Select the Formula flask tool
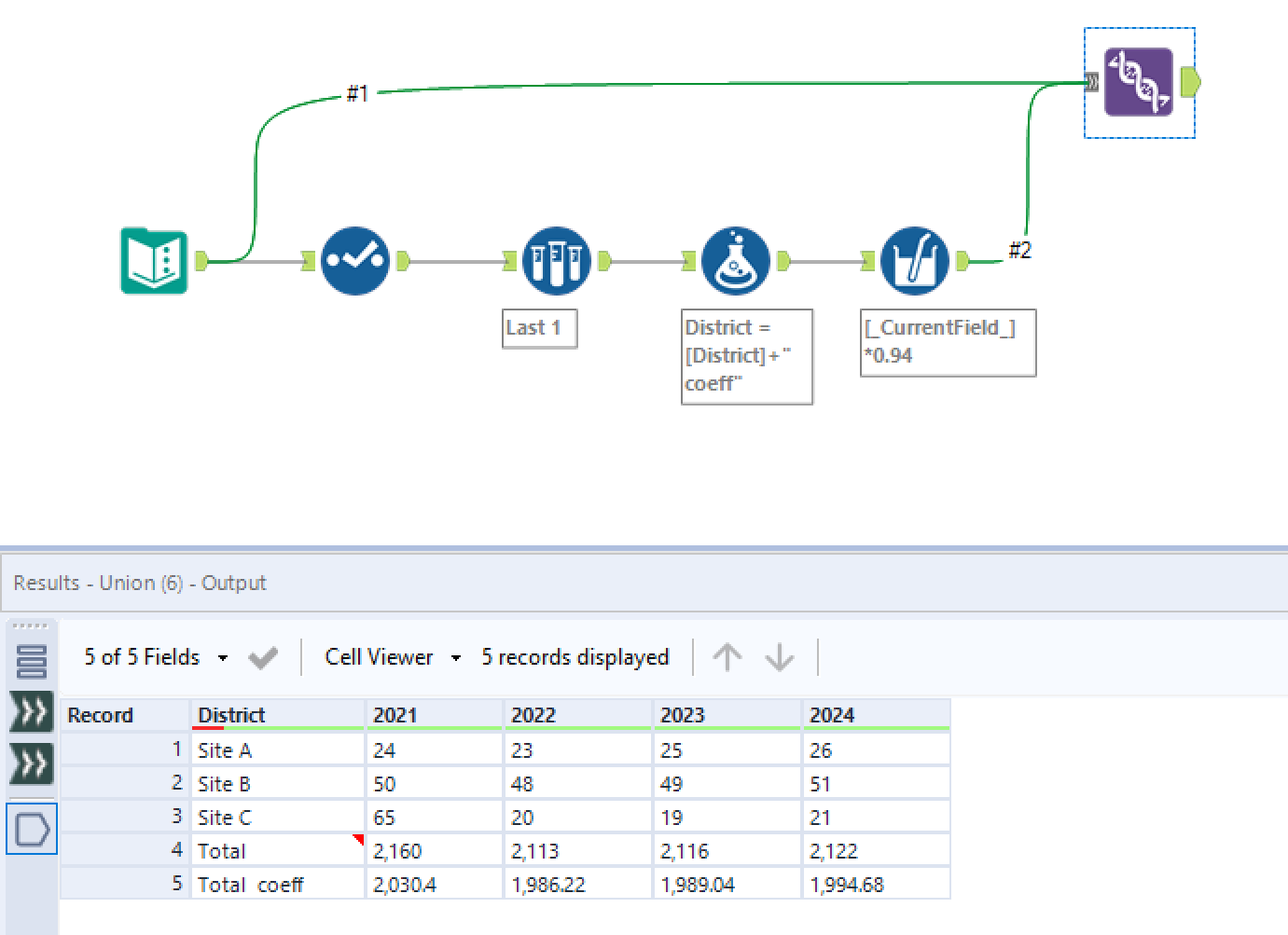 coord(735,261)
